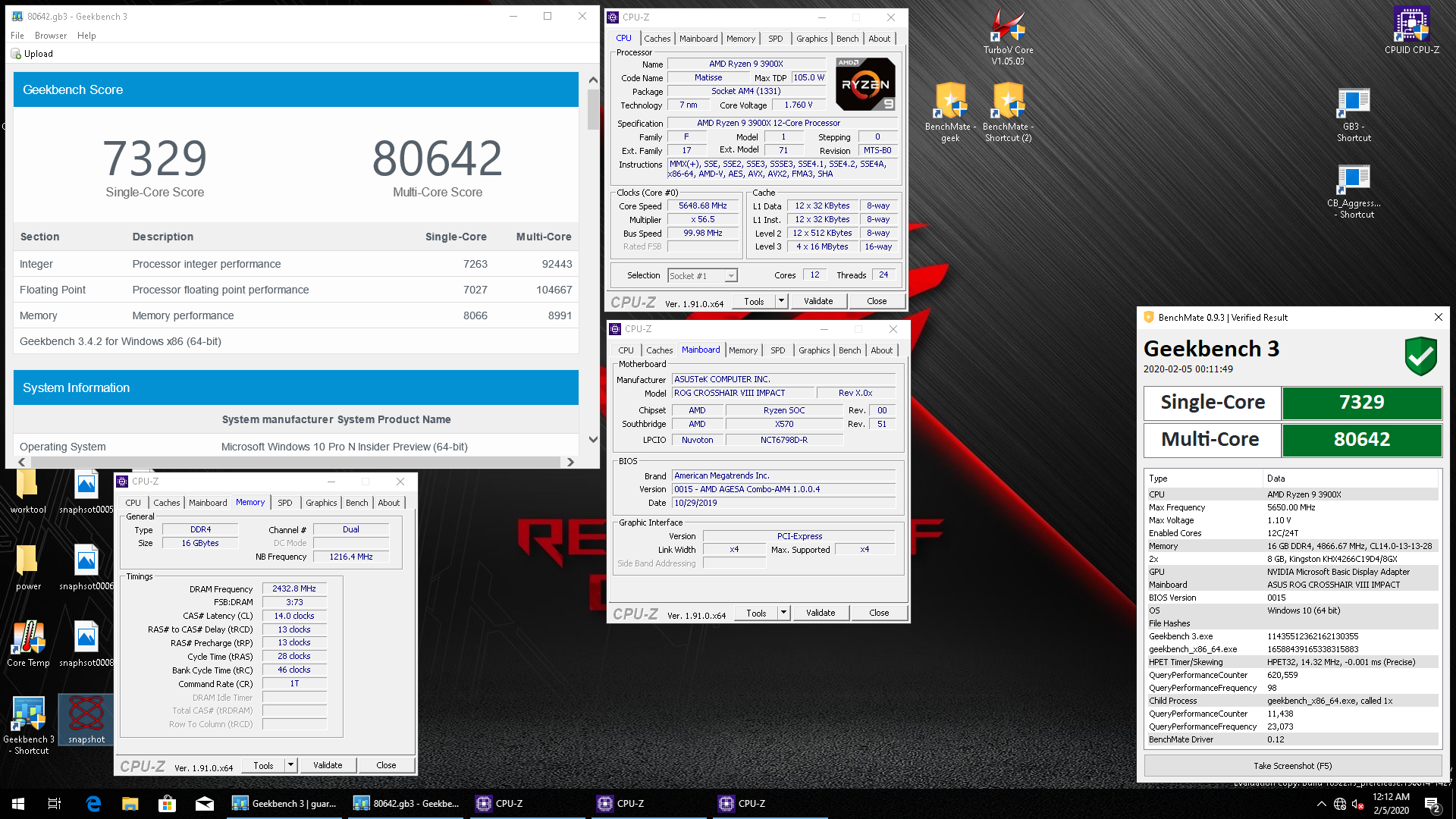Click the Ryzen logo in CPU-Z
This screenshot has width=1456, height=819.
click(865, 83)
